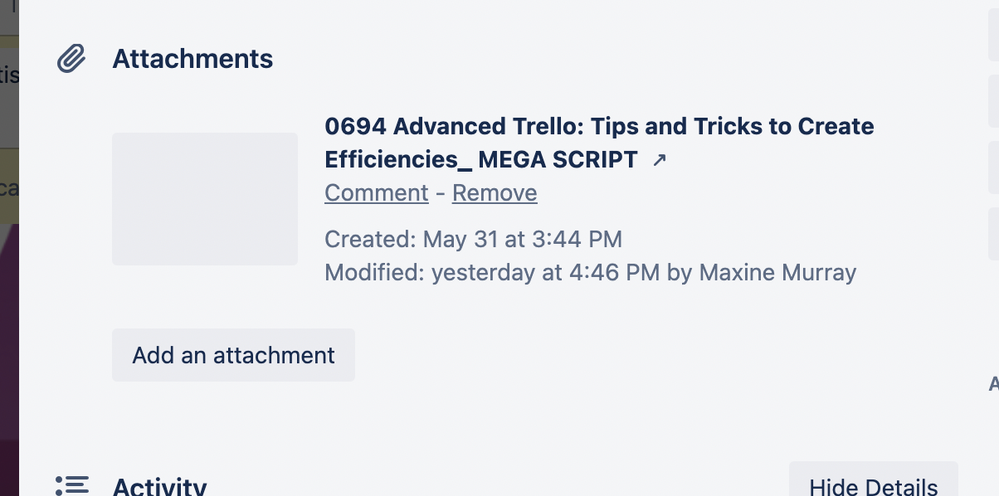Click the third cut-off sidebar button at right edge

click(x=993, y=167)
